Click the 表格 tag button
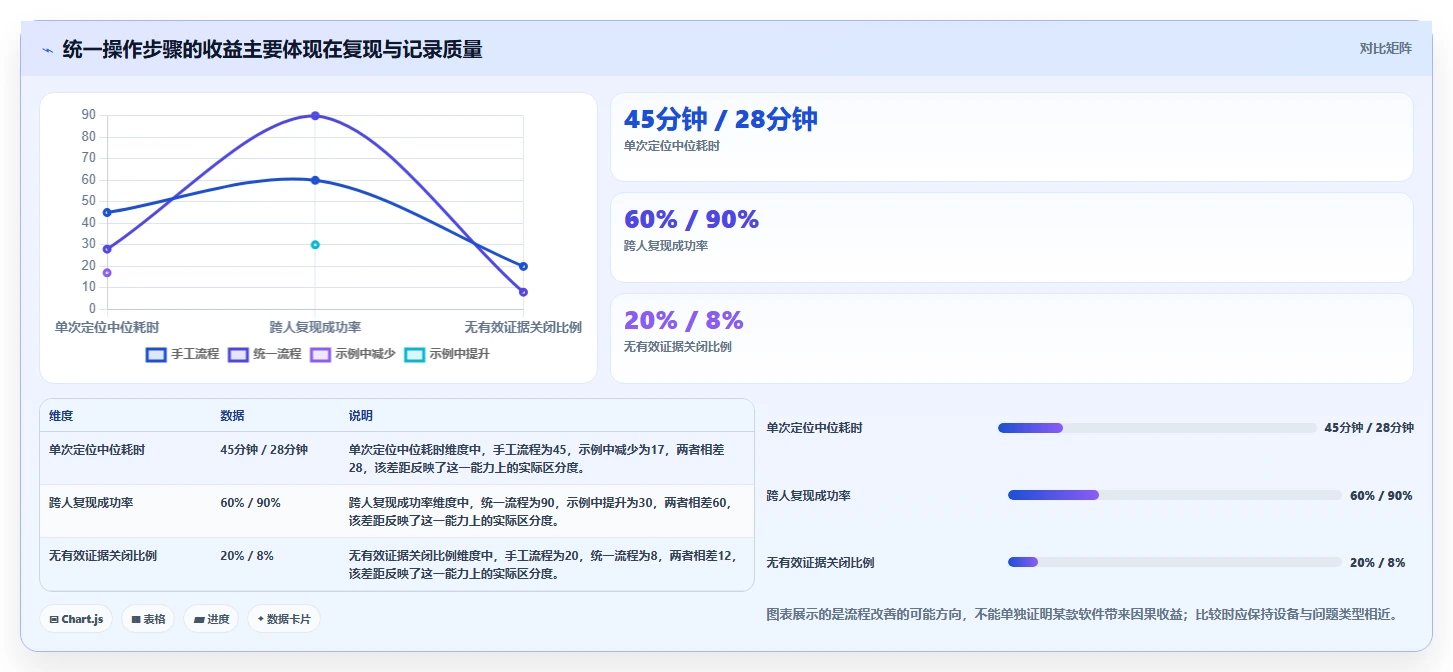 148,619
